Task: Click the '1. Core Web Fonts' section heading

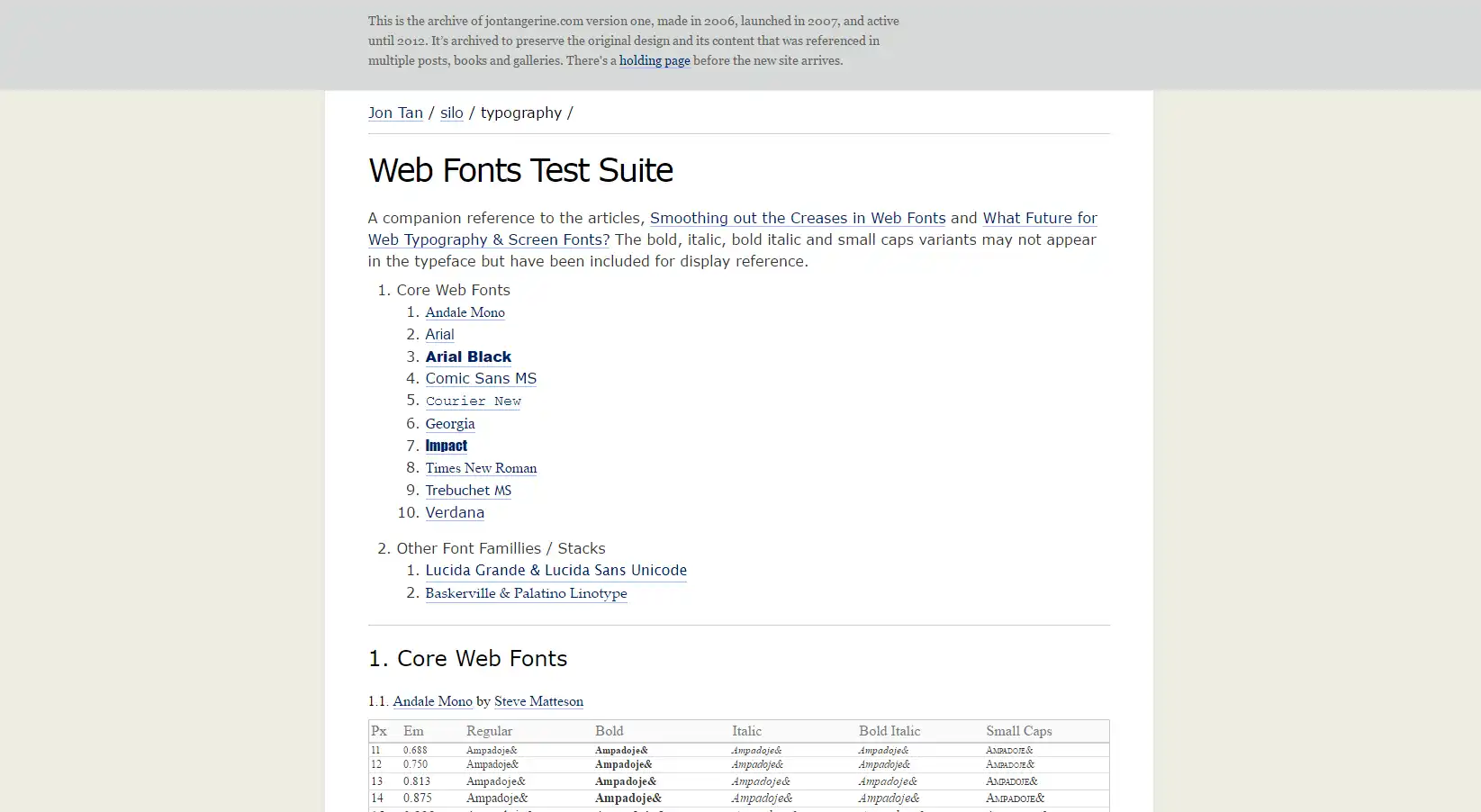Action: [468, 658]
